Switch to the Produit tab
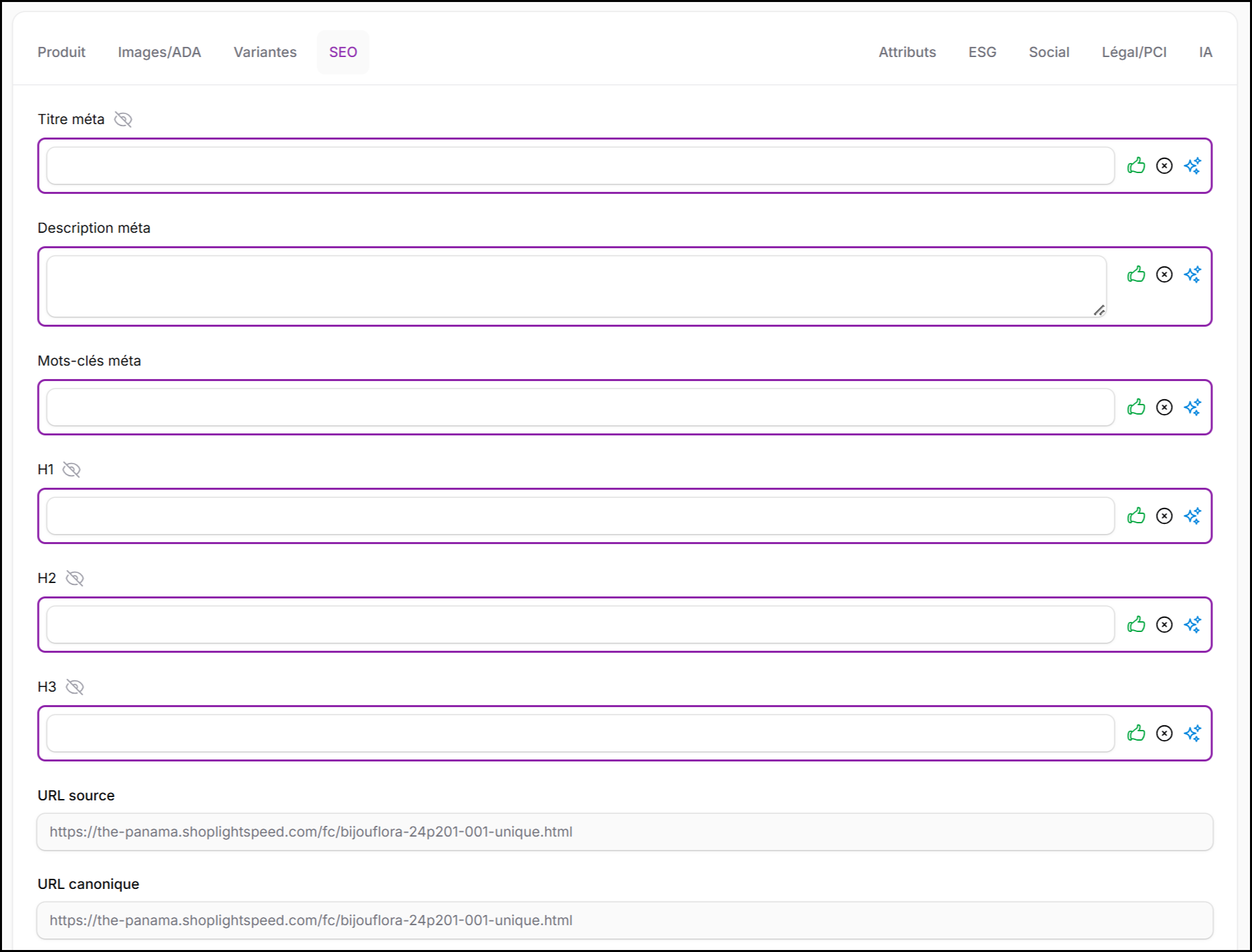The image size is (1252, 952). [61, 52]
